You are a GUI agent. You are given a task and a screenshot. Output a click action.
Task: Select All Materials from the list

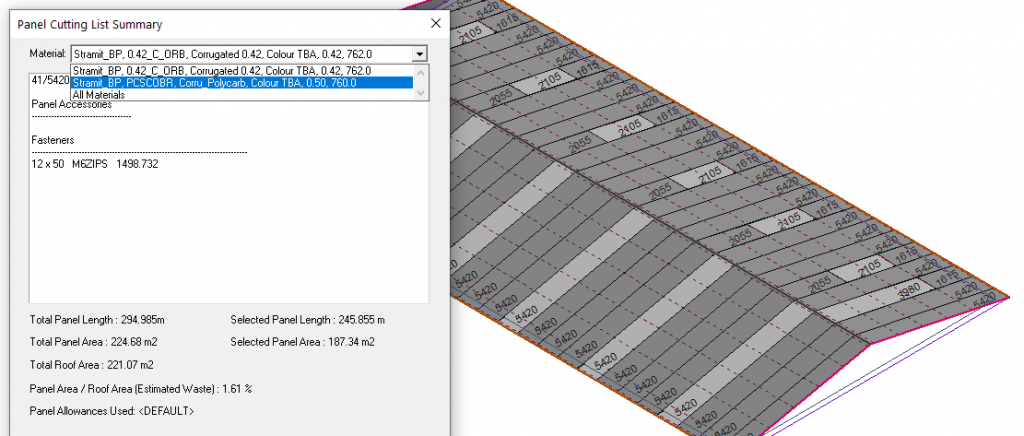tap(99, 95)
